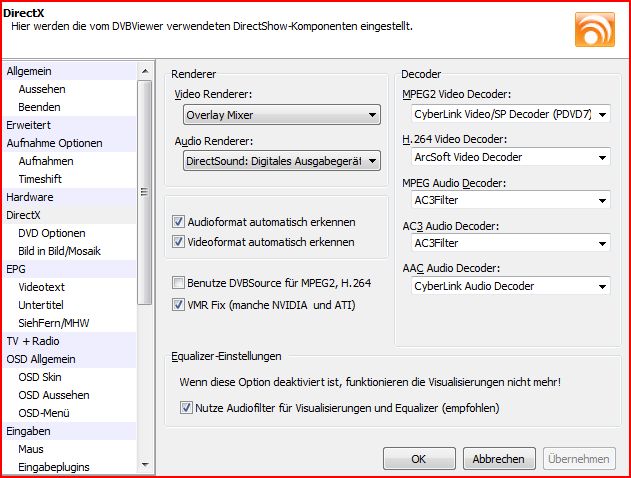Enable Benutze DVBSource für MPEG2, H.264
Image resolution: width=631 pixels, height=478 pixels.
[178, 283]
